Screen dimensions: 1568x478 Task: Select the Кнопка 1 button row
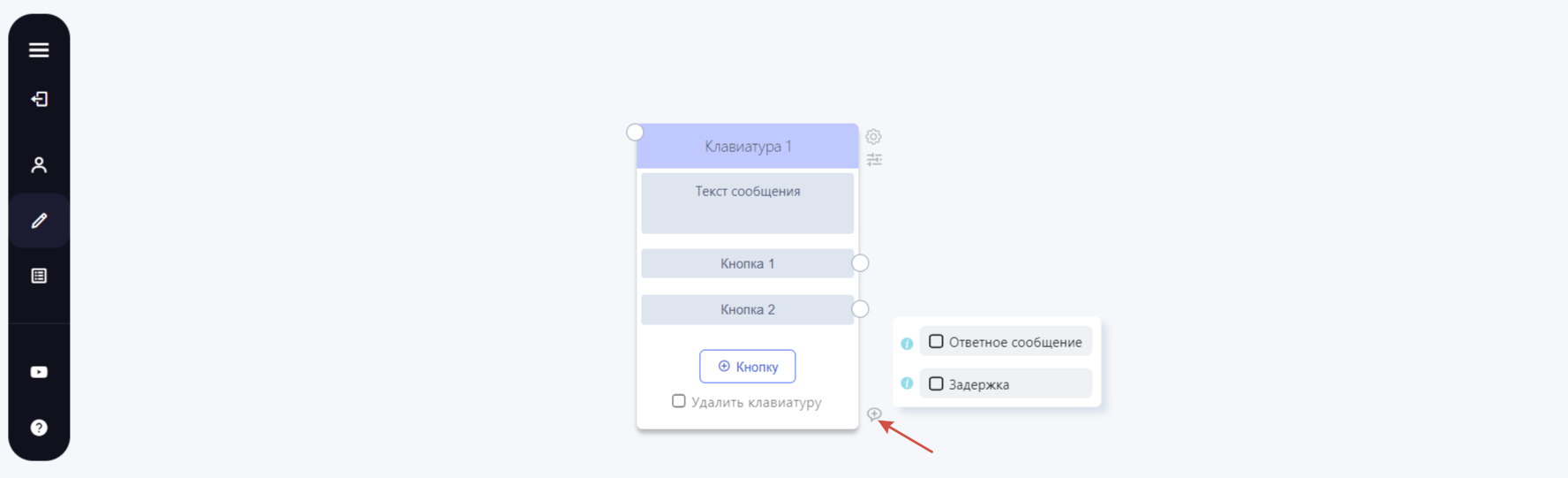point(747,263)
